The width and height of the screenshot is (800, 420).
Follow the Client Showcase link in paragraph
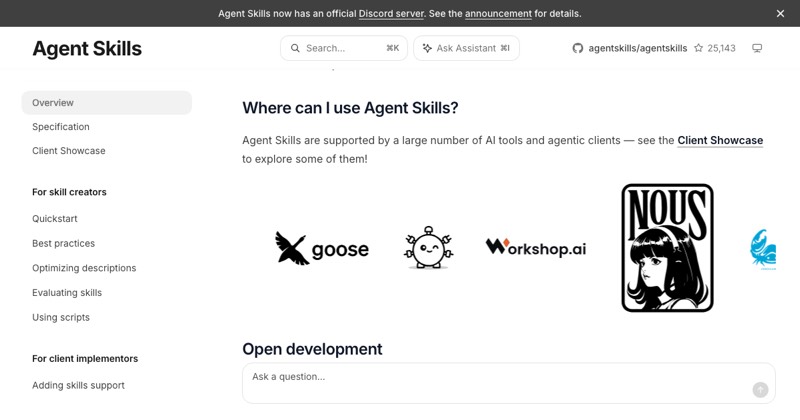720,140
